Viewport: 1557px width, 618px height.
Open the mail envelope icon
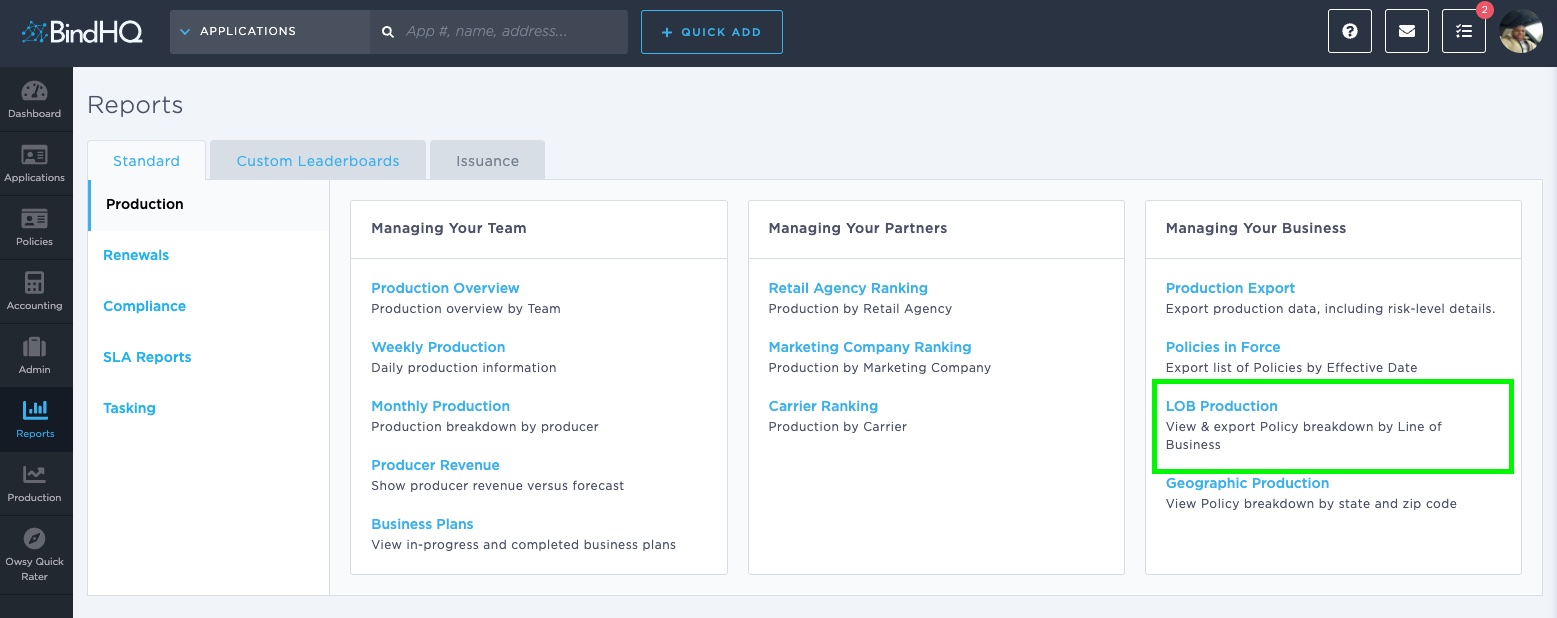[x=1407, y=32]
